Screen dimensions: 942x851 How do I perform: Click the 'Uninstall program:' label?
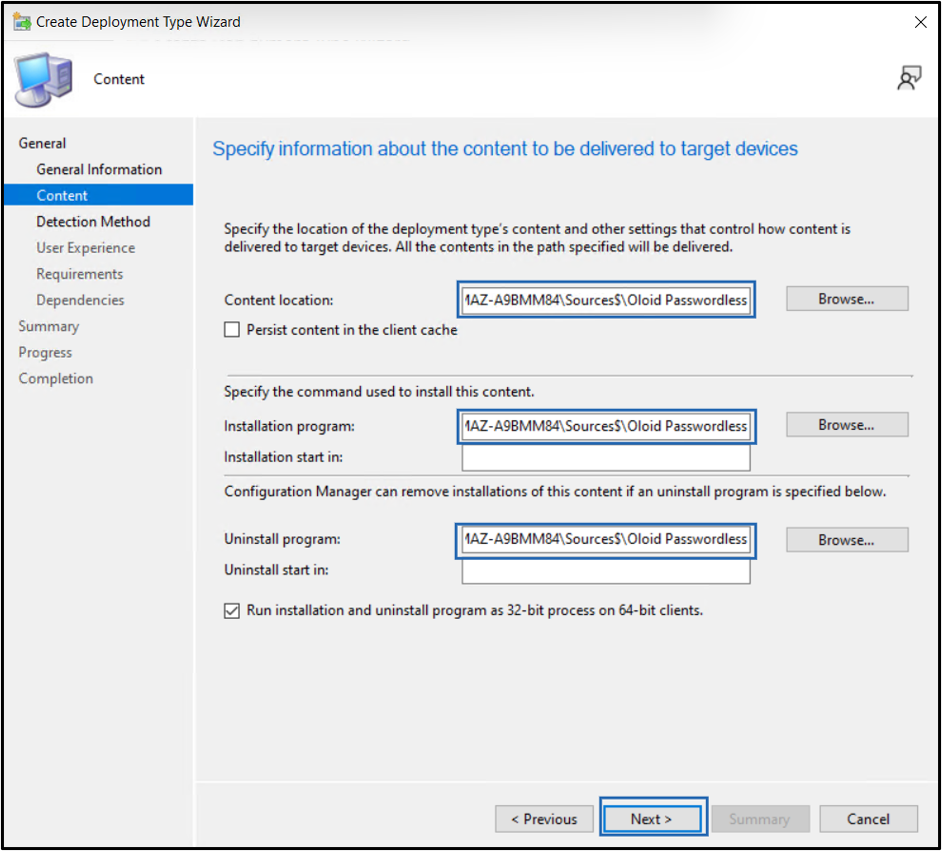click(282, 539)
